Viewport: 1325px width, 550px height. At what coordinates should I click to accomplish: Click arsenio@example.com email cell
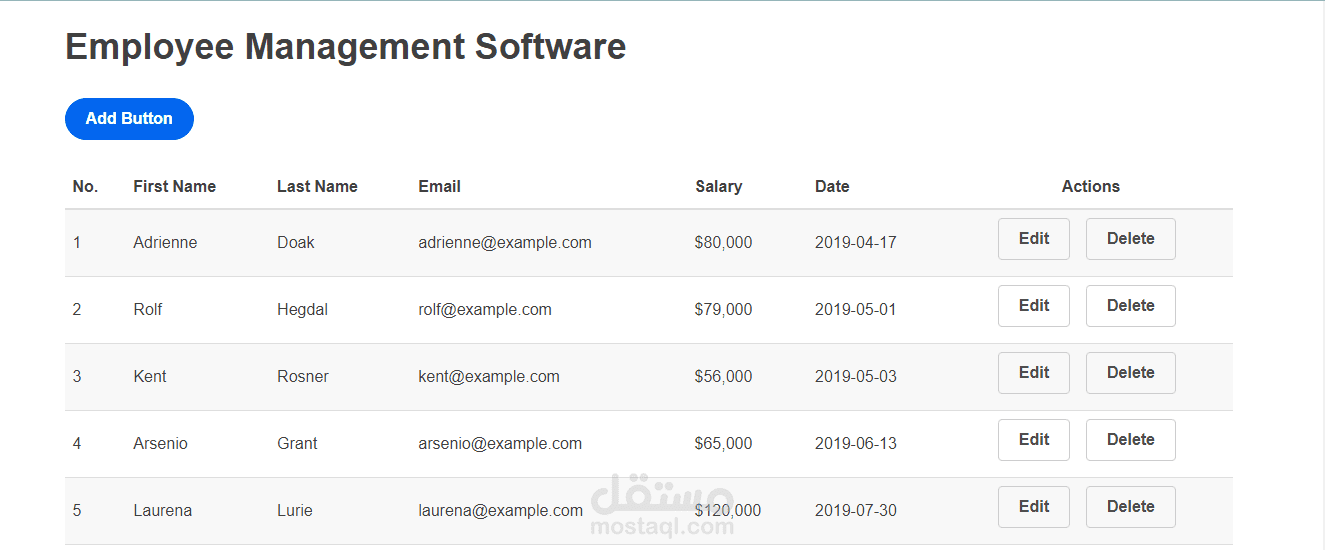click(500, 443)
